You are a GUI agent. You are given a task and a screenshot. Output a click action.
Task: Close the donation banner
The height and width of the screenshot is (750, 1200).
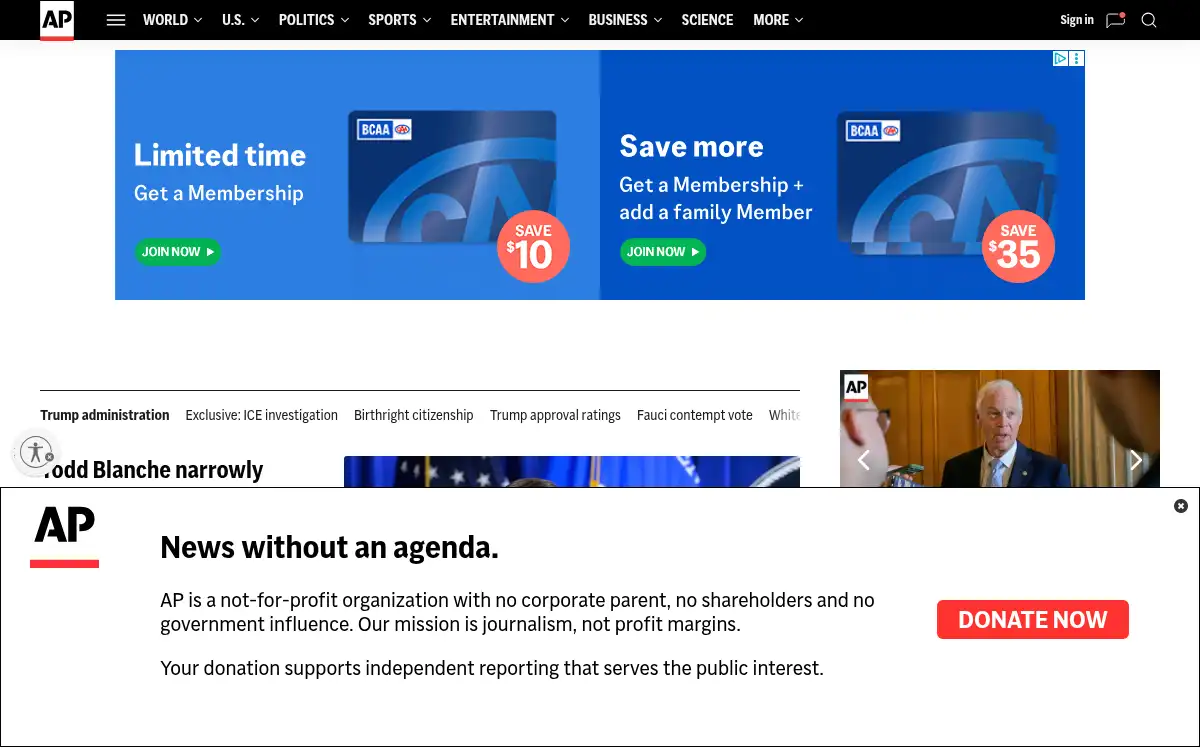click(x=1181, y=506)
